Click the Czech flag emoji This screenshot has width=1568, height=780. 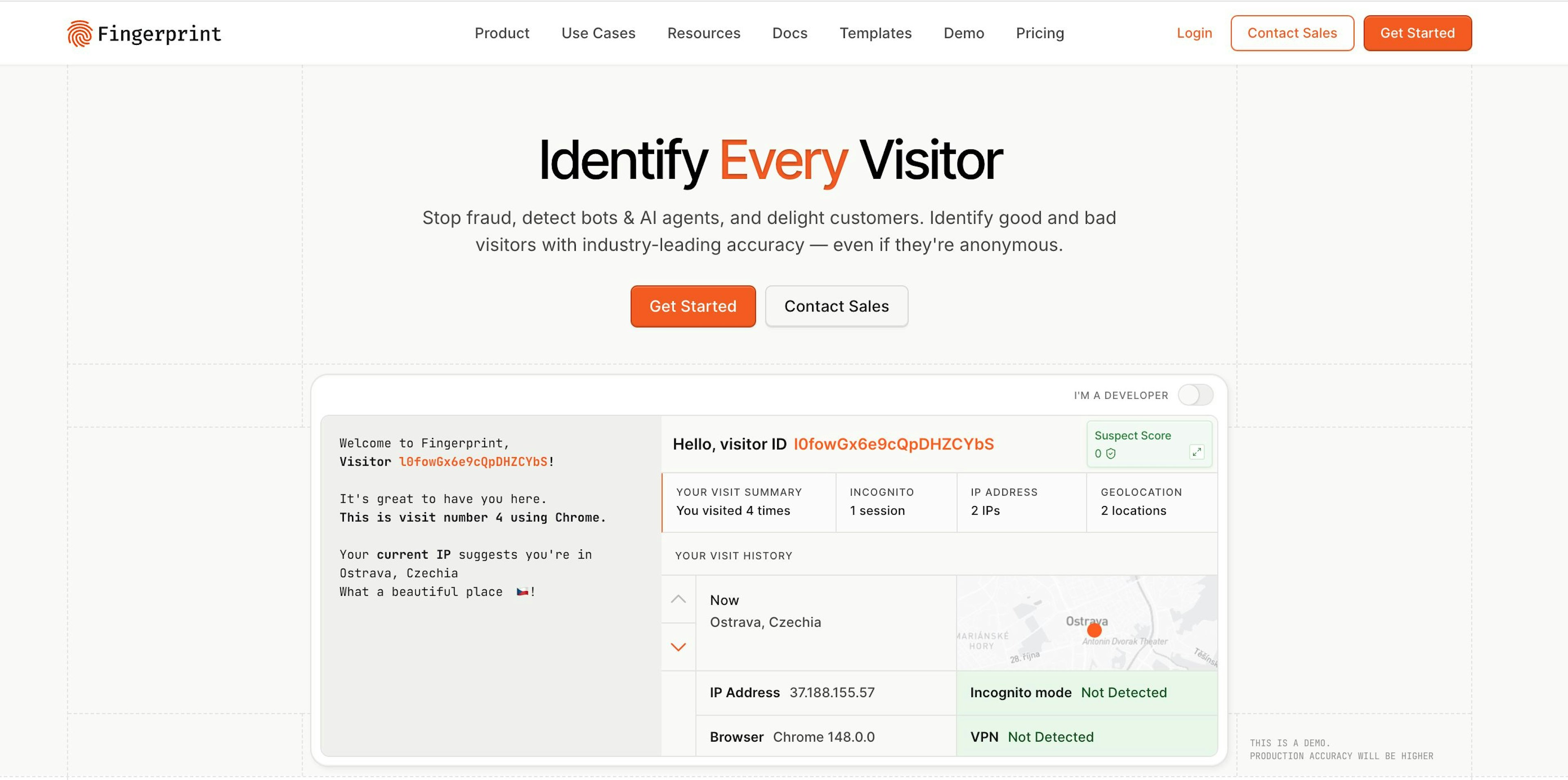point(522,591)
